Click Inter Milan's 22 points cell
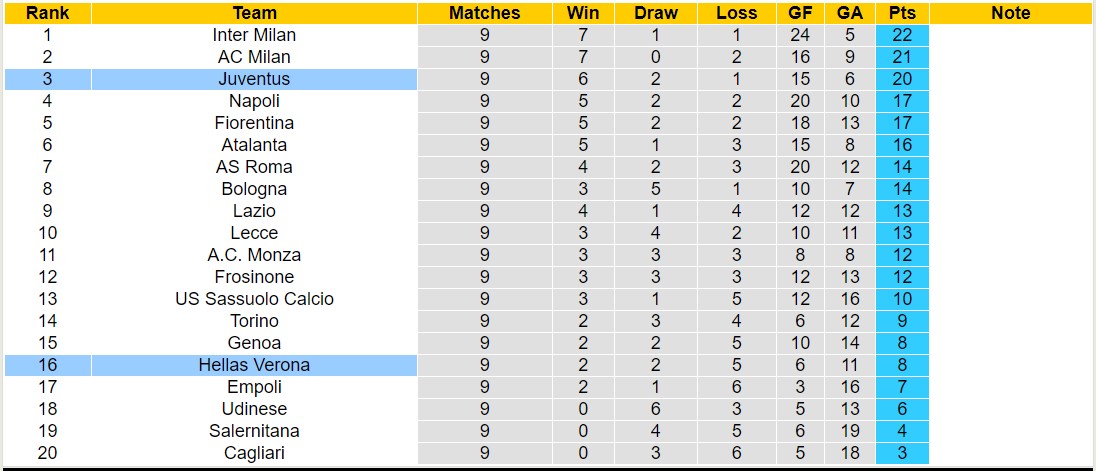This screenshot has width=1096, height=471. 901,35
